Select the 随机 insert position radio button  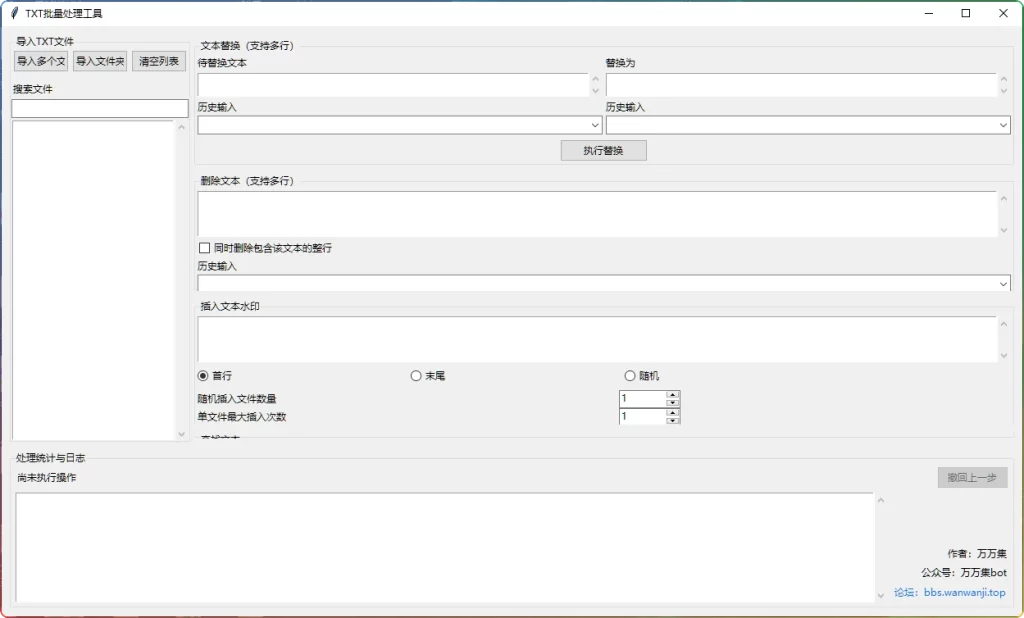629,375
